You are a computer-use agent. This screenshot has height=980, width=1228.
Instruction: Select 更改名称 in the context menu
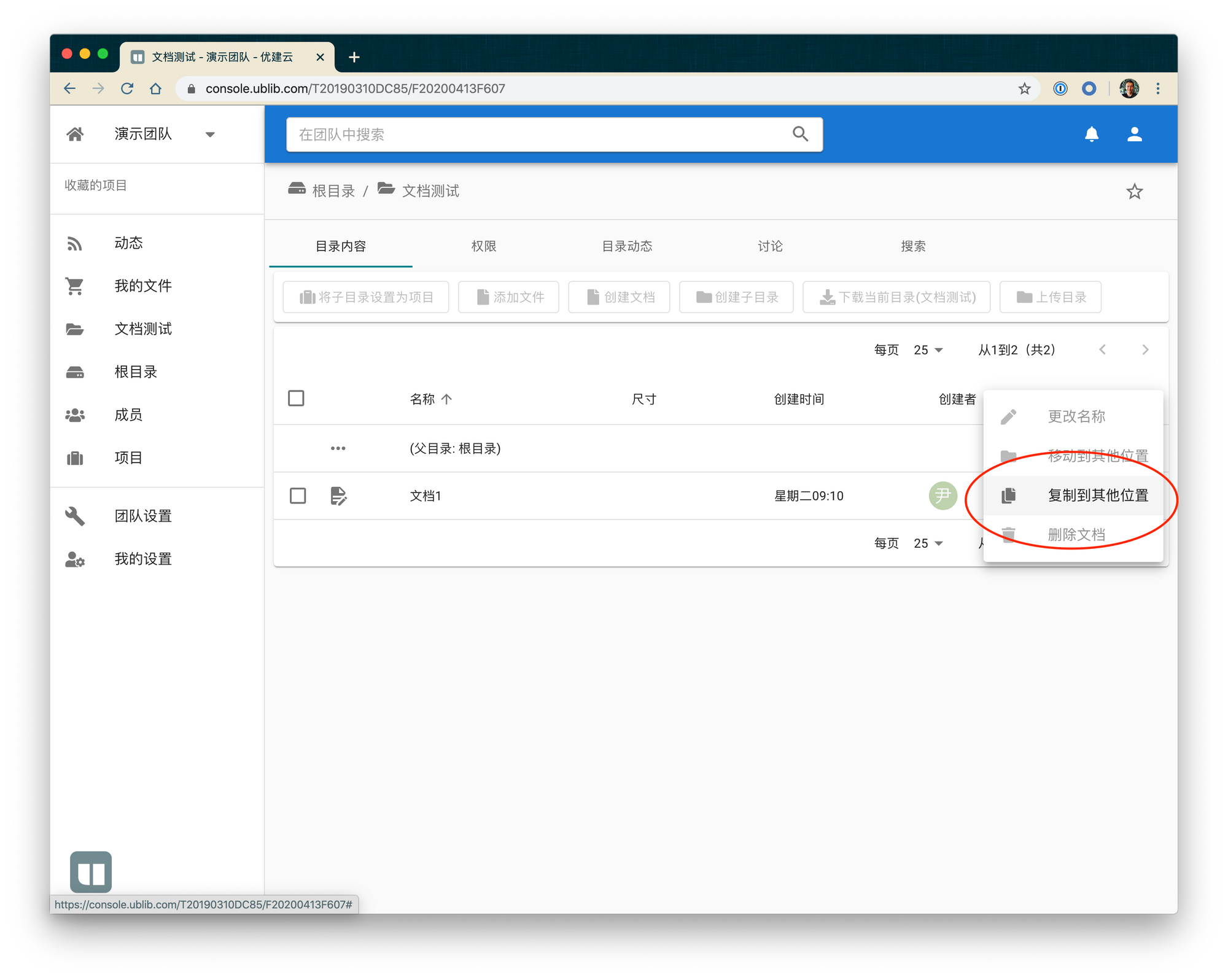(1076, 416)
